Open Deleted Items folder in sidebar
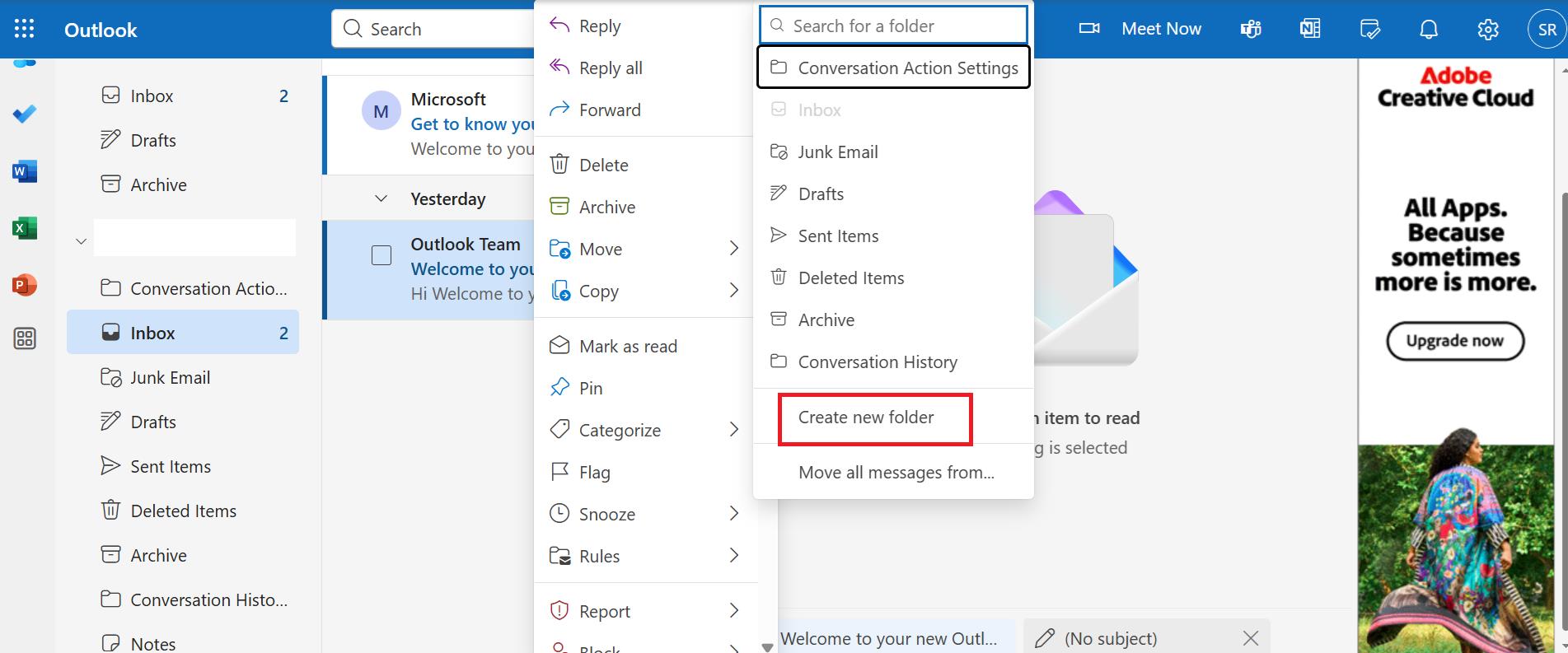Image resolution: width=1568 pixels, height=653 pixels. (x=183, y=511)
